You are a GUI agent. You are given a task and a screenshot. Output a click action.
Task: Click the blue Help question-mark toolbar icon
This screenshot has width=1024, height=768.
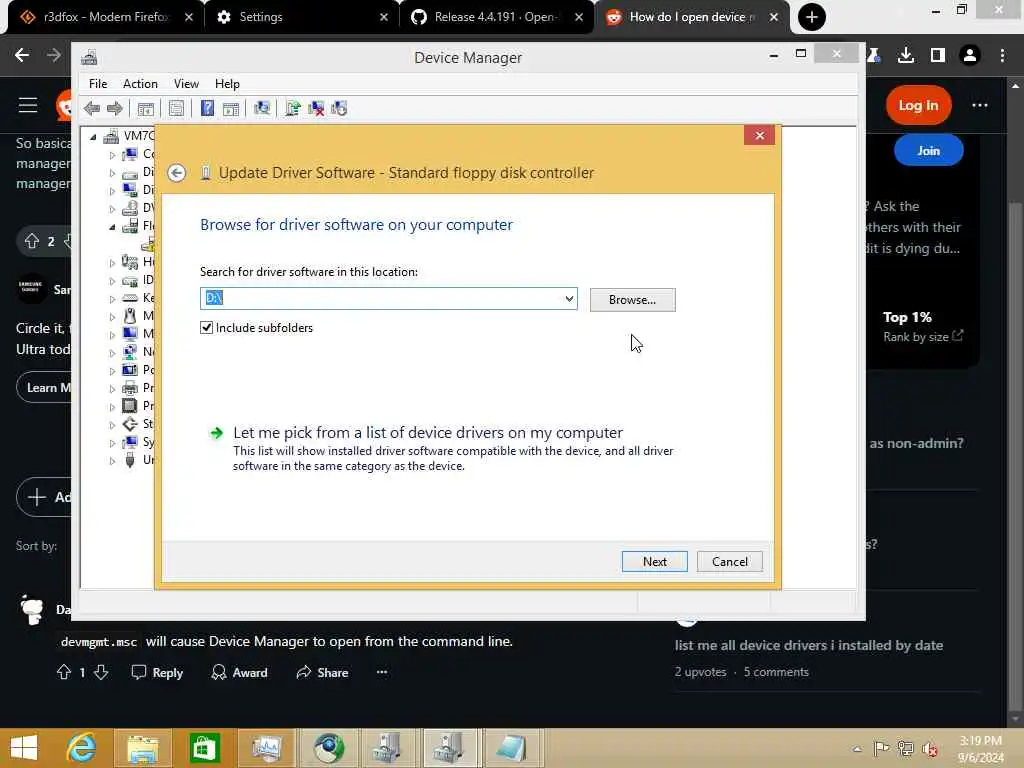point(207,108)
